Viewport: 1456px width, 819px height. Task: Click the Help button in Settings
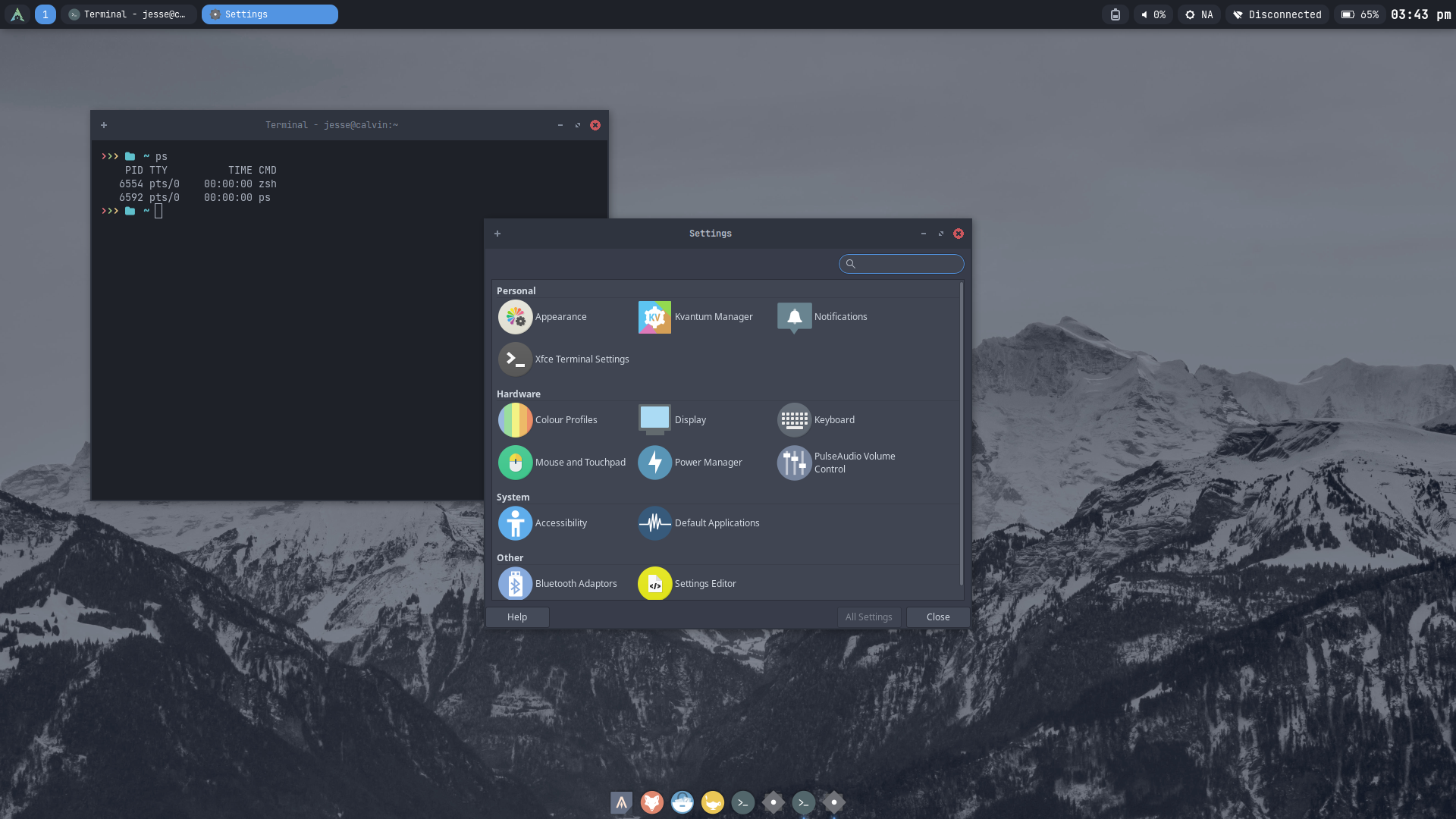[x=517, y=617]
